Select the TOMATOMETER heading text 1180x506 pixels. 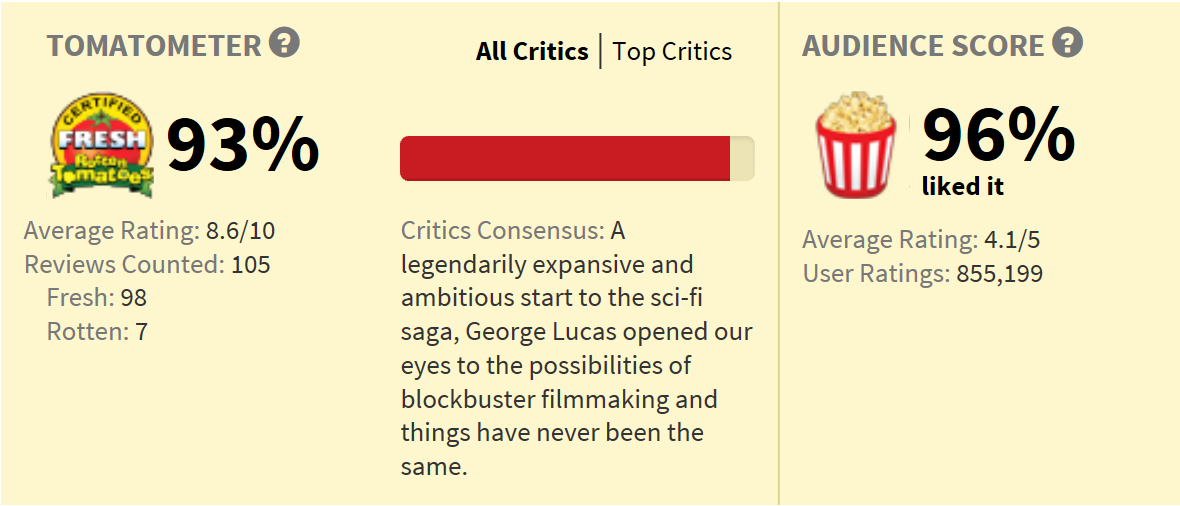(x=154, y=46)
